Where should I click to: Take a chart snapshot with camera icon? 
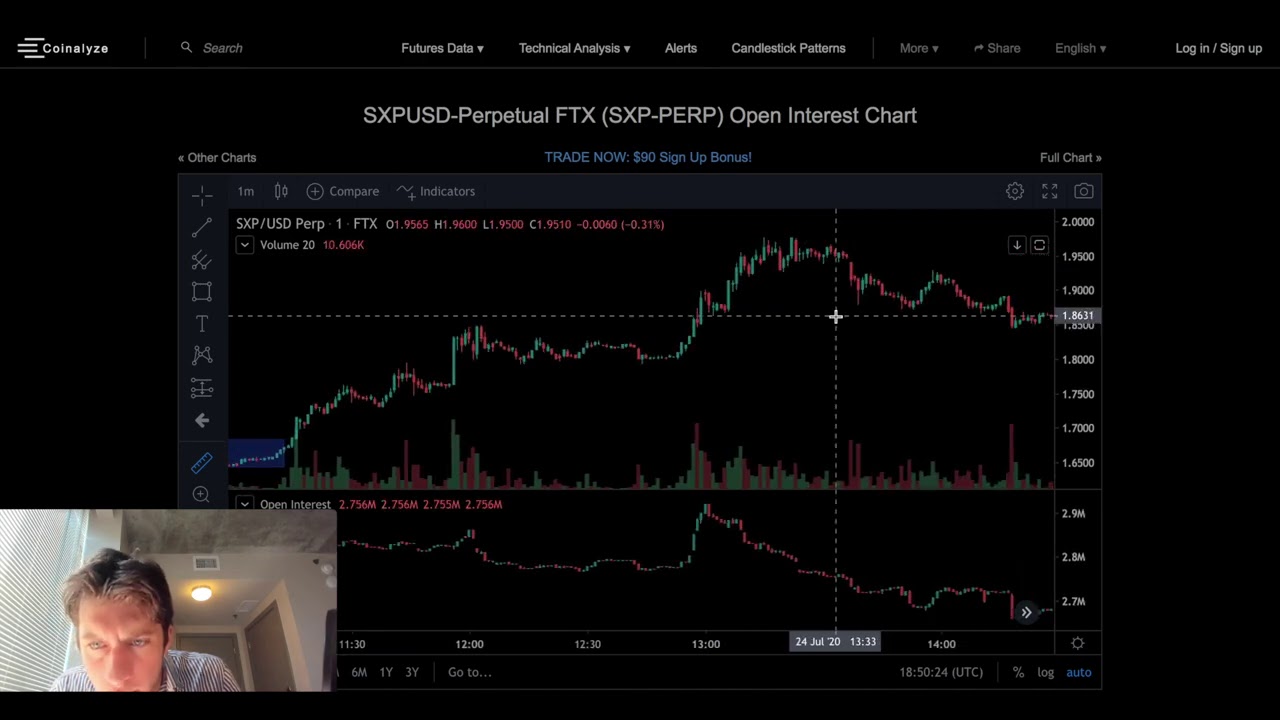click(x=1083, y=191)
